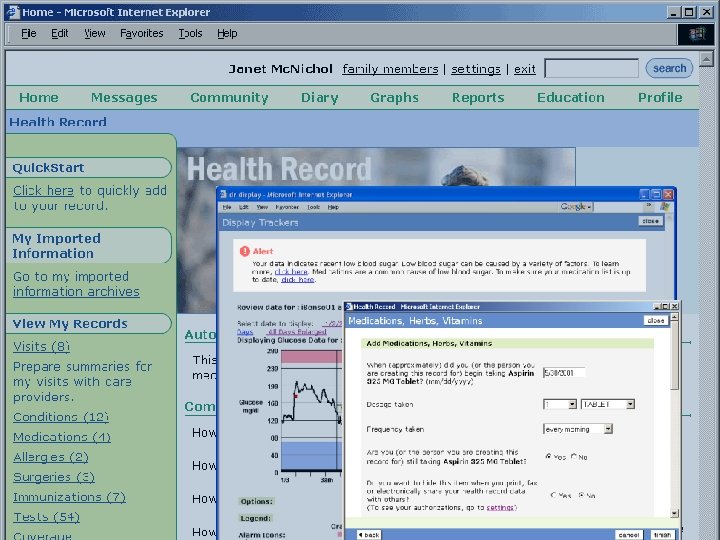720x540 pixels.
Task: Click the finish button in medication dialog
Action: coord(662,535)
